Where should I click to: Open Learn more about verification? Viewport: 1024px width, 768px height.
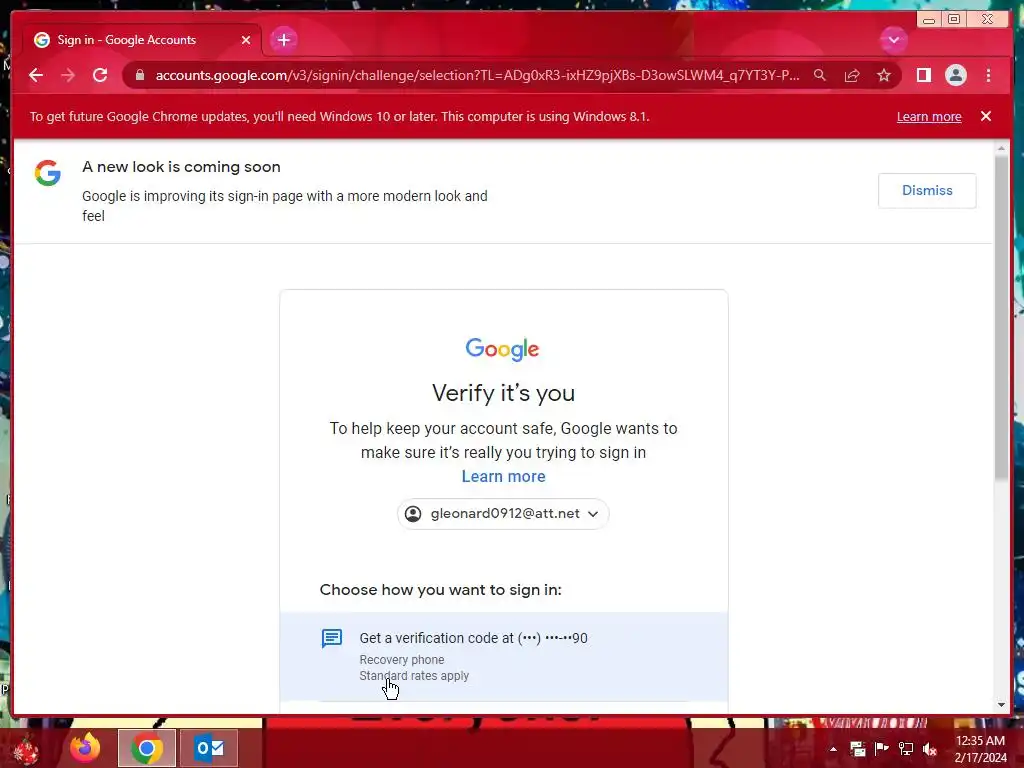coord(503,477)
